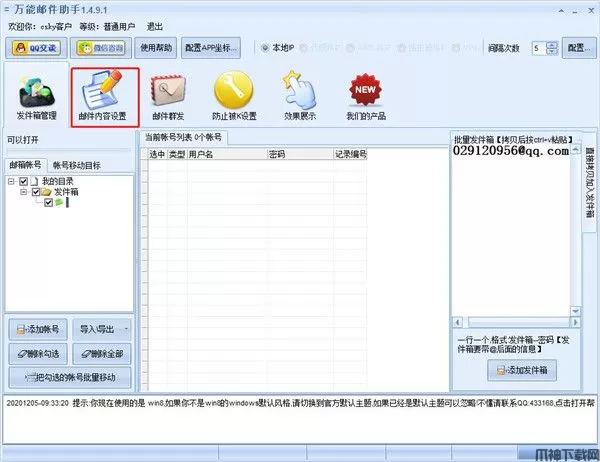
Task: Increase the 间隔次数 value with up arrow
Action: pos(552,45)
